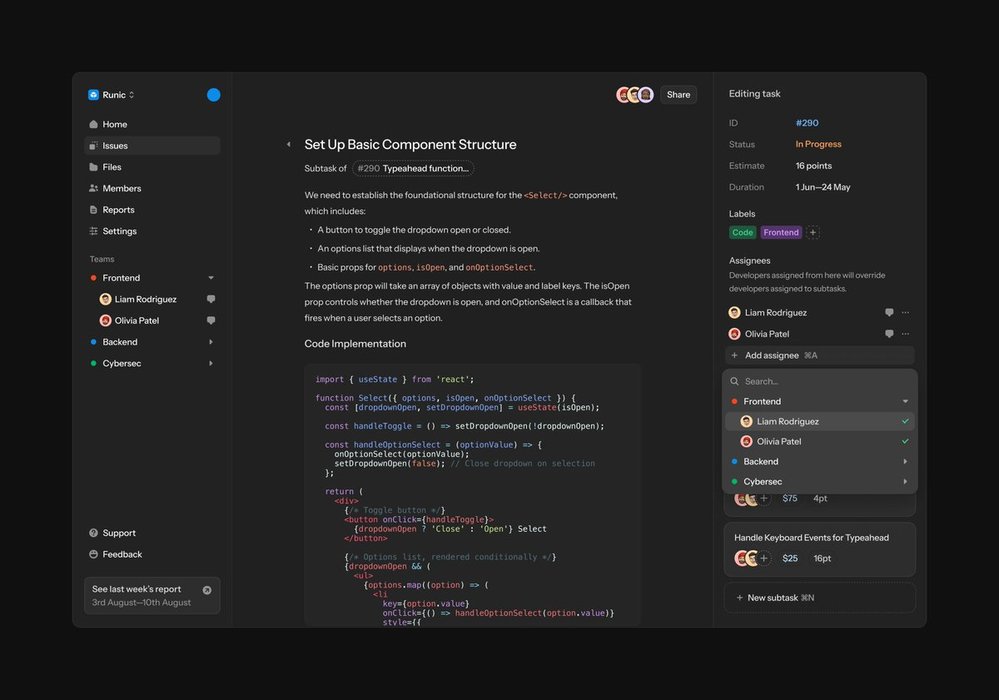Expand Cybersec group in assignee dropdown

tap(905, 482)
